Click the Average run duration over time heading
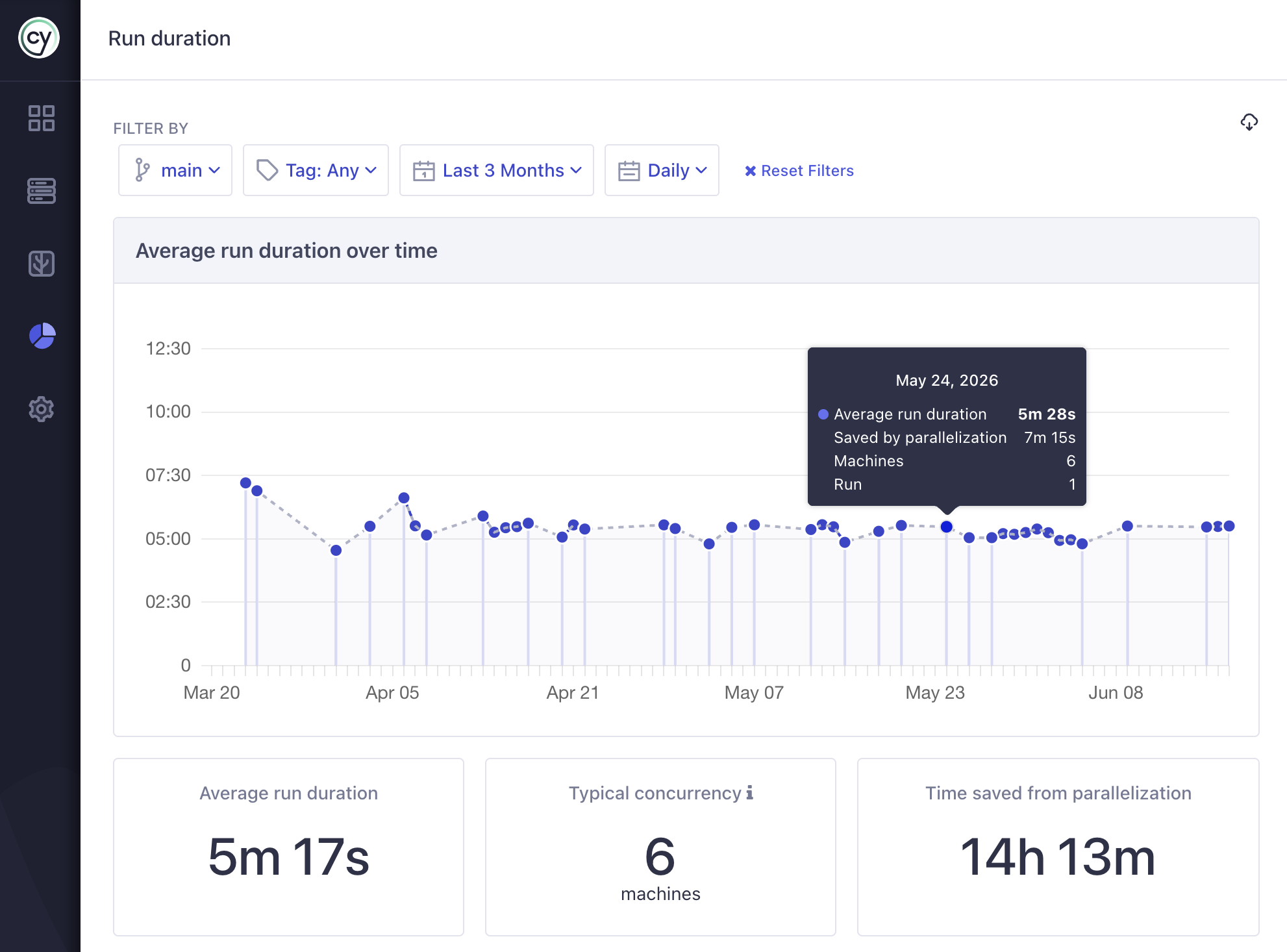 pos(286,251)
